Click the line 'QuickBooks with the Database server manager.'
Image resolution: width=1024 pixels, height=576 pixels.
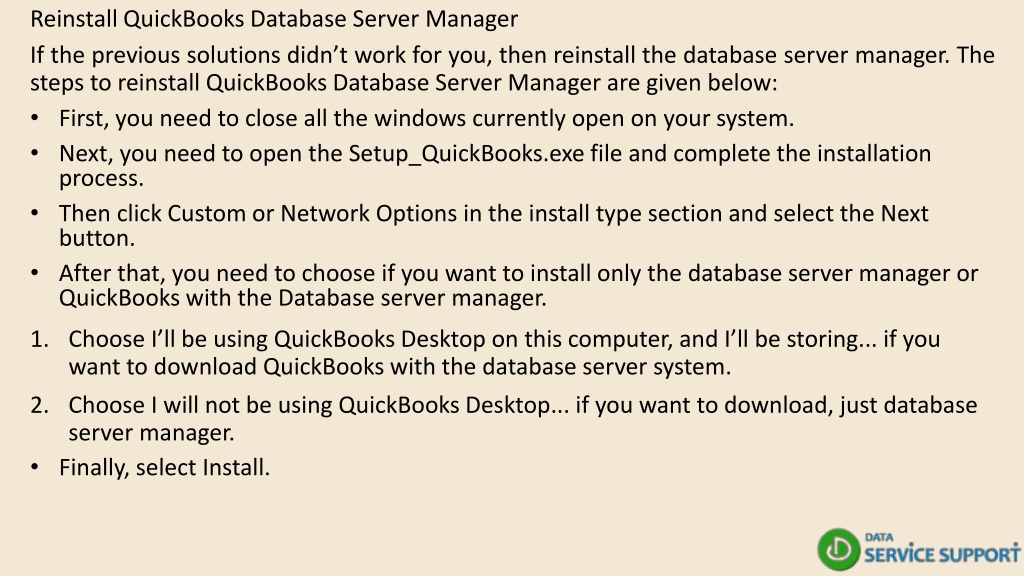[302, 298]
